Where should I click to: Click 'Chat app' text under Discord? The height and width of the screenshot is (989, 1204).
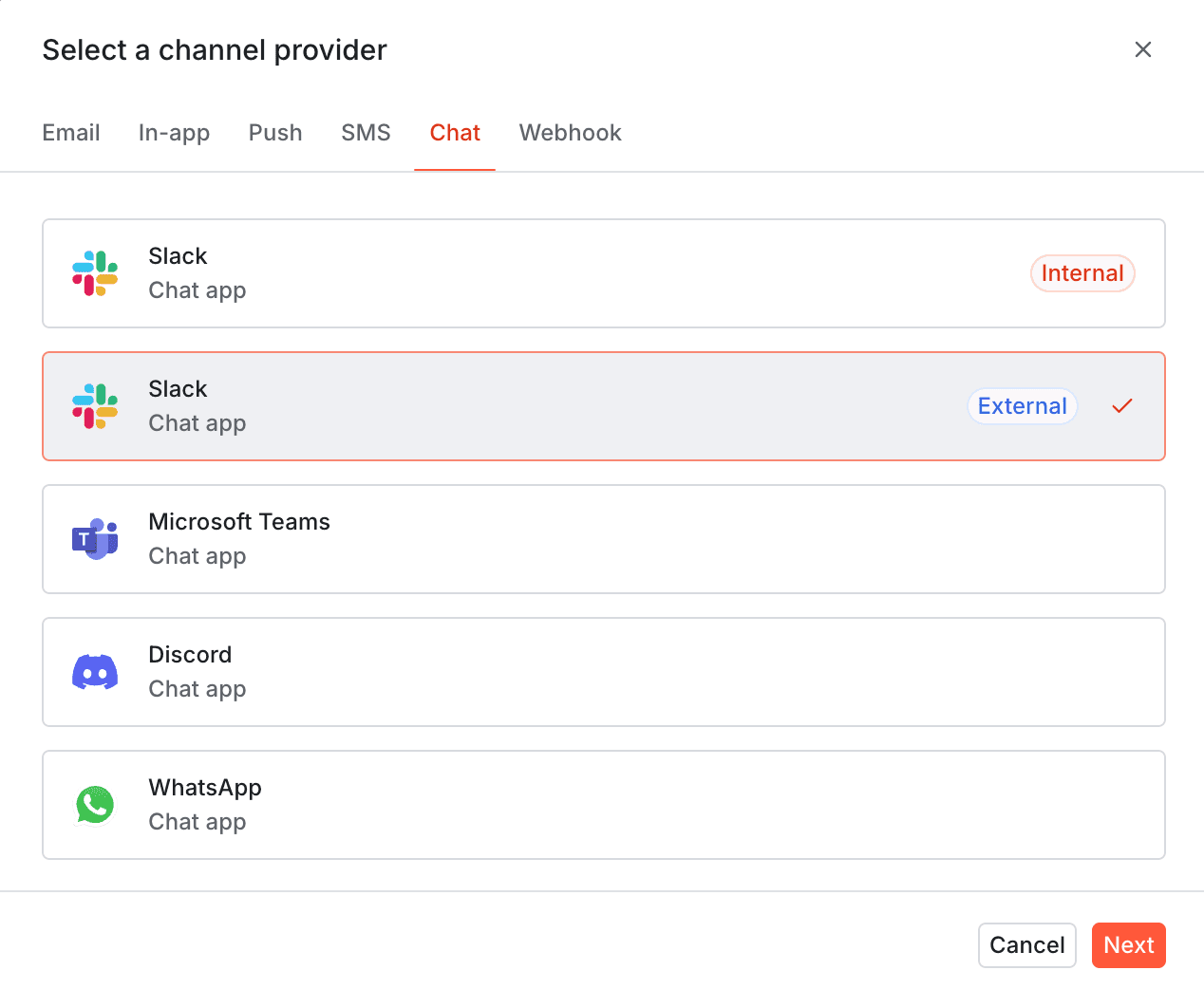click(x=198, y=689)
